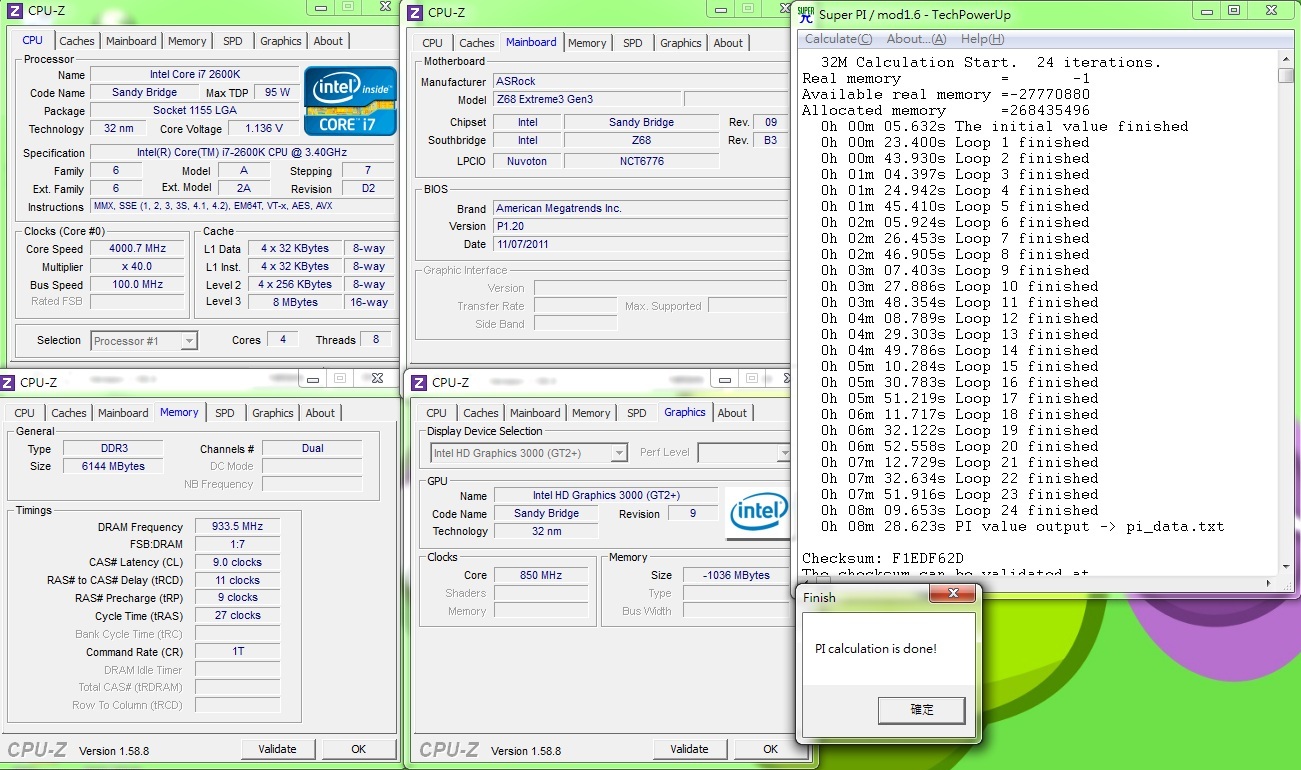The height and width of the screenshot is (770, 1301).
Task: Switch to Mainboard tab in processor window
Action: (x=131, y=41)
